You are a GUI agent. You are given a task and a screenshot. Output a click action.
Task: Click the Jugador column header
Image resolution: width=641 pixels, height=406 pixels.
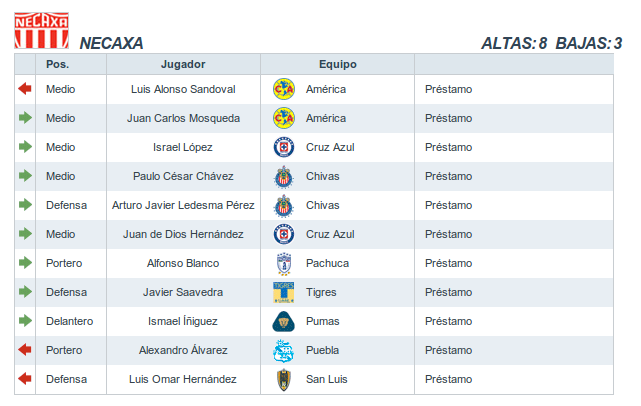pos(183,64)
